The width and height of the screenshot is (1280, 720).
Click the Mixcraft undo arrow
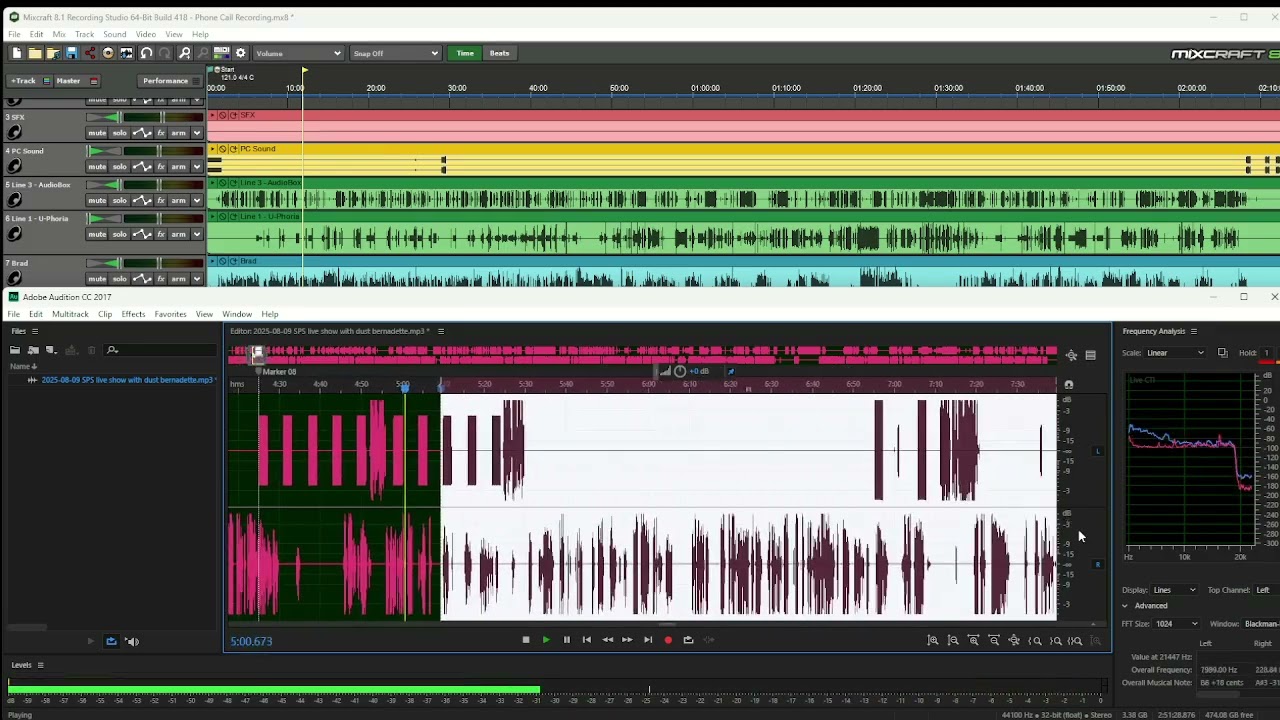click(x=146, y=53)
